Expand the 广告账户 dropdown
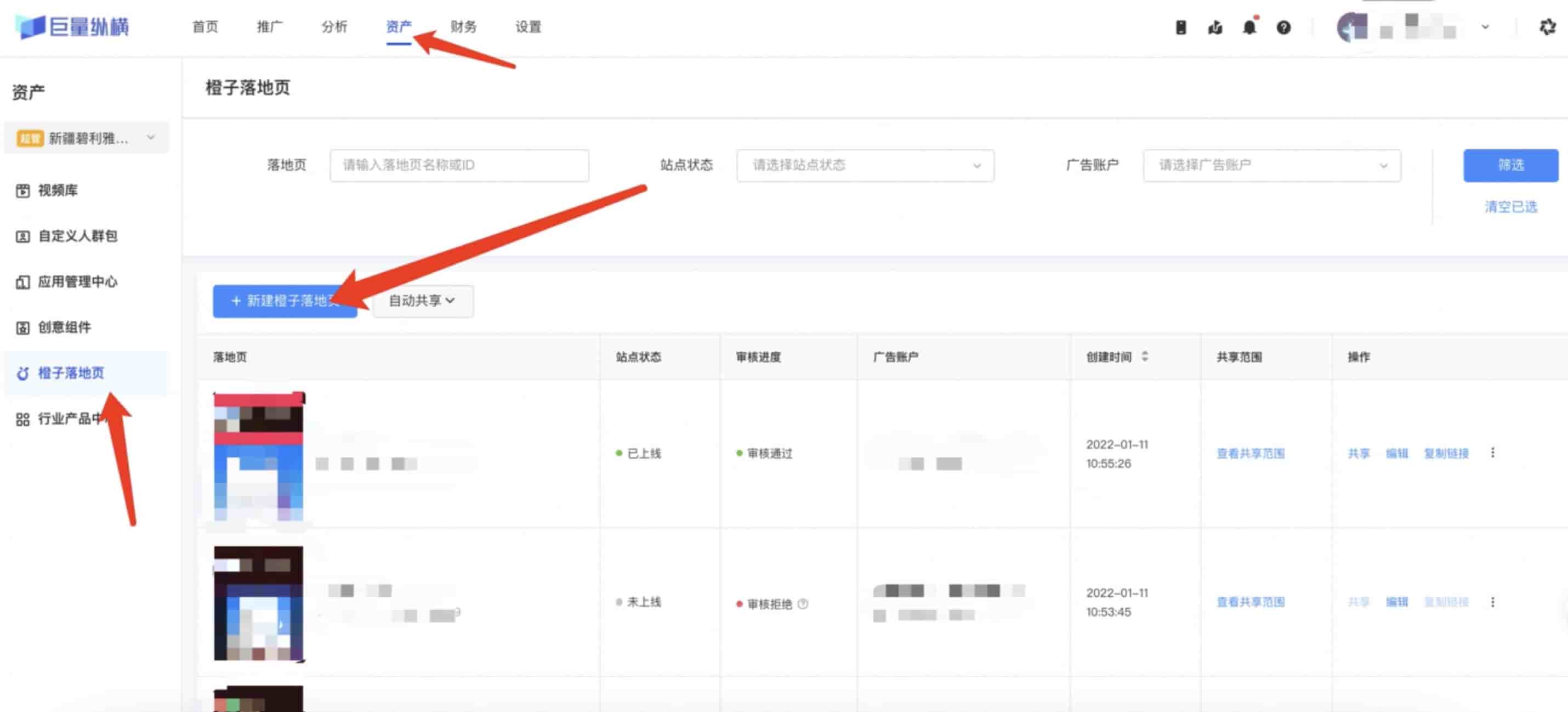Viewport: 1568px width, 712px height. 1271,165
